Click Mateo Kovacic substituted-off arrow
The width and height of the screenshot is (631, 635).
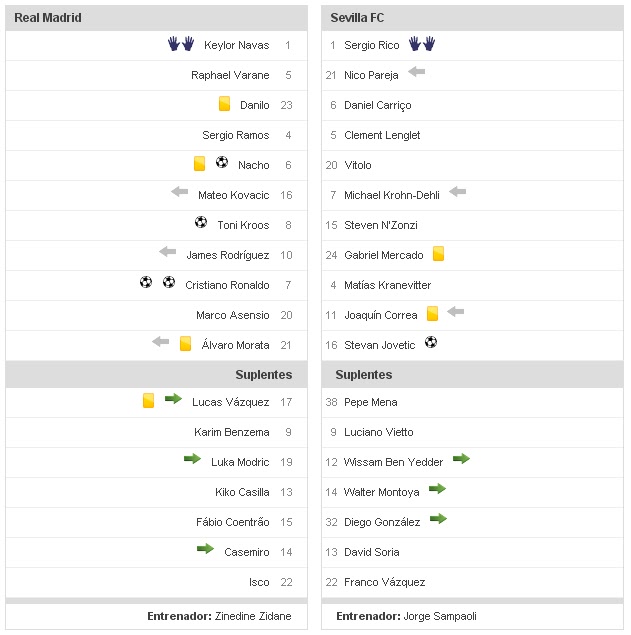[x=180, y=192]
